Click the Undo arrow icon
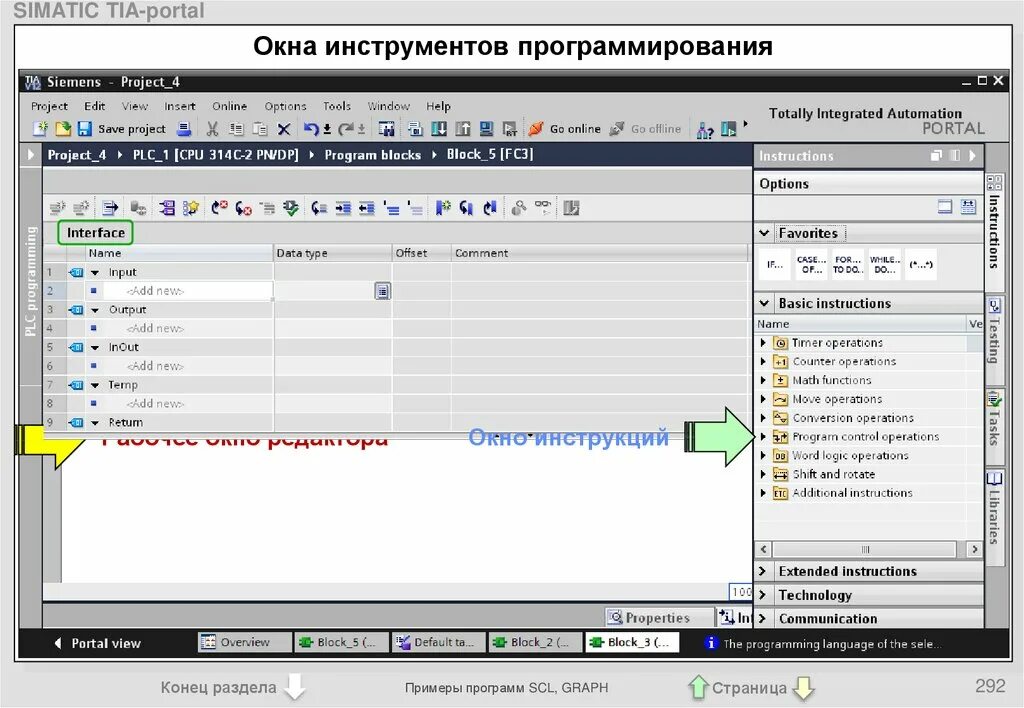 coord(312,129)
